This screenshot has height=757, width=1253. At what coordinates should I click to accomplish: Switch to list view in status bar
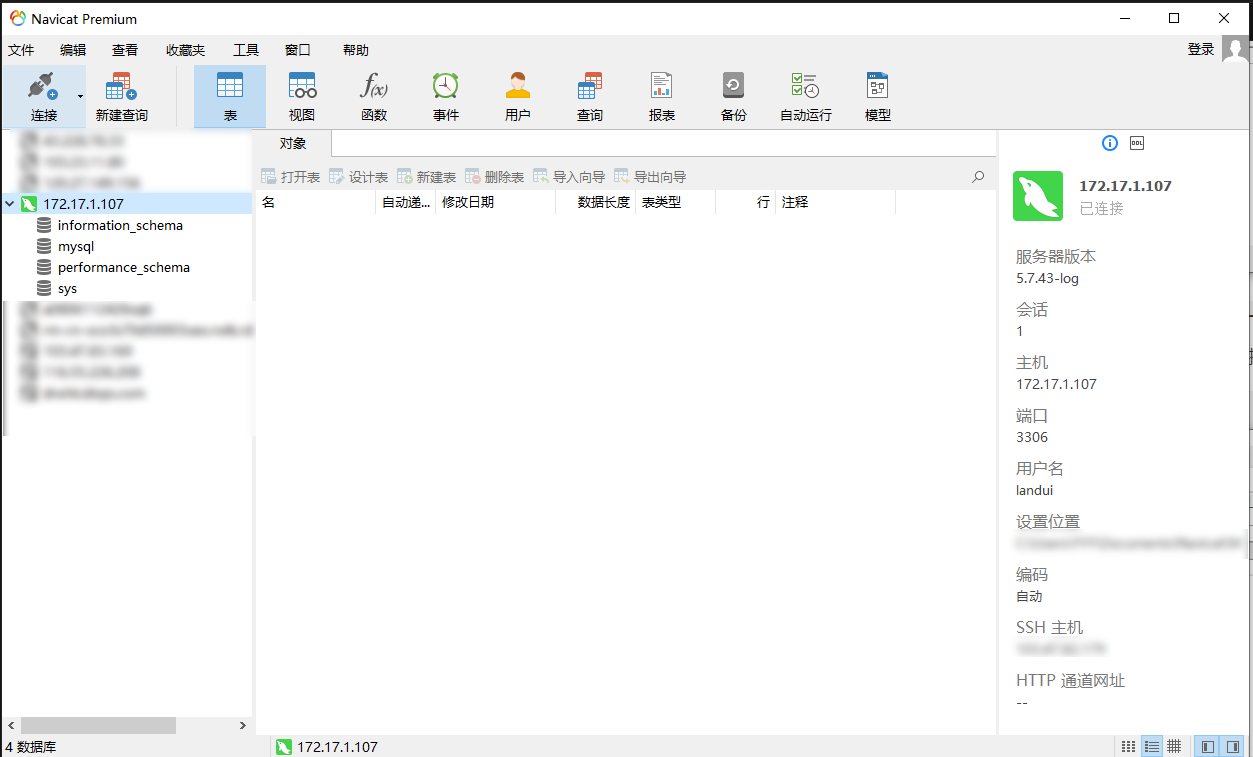pos(1151,746)
